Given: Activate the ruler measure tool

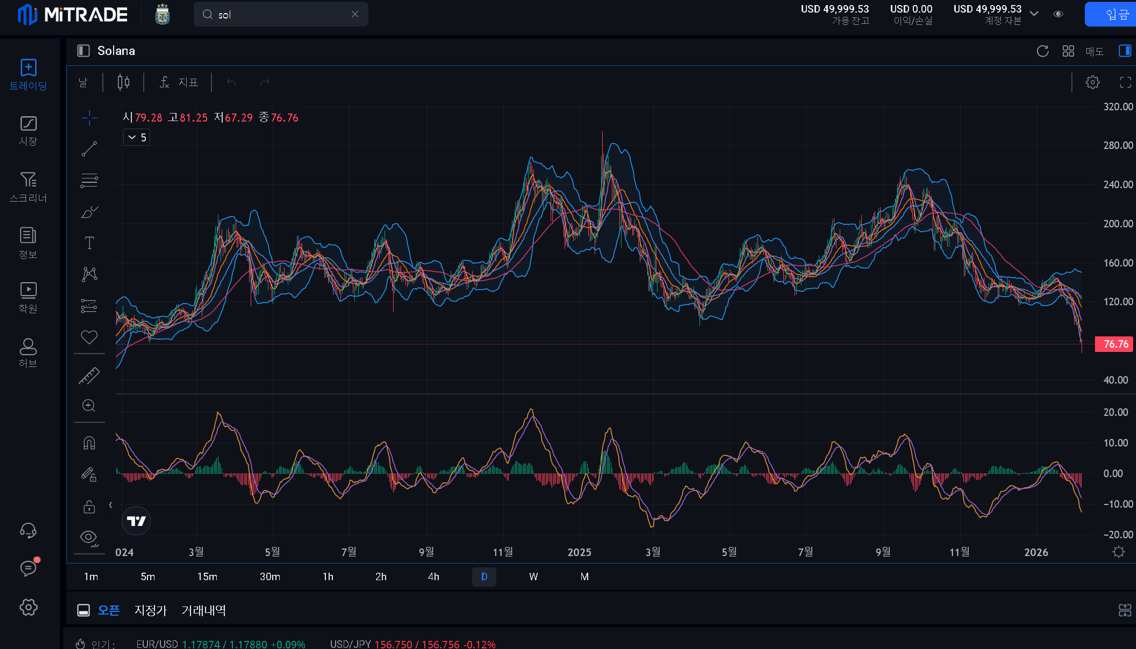Looking at the screenshot, I should 89,376.
